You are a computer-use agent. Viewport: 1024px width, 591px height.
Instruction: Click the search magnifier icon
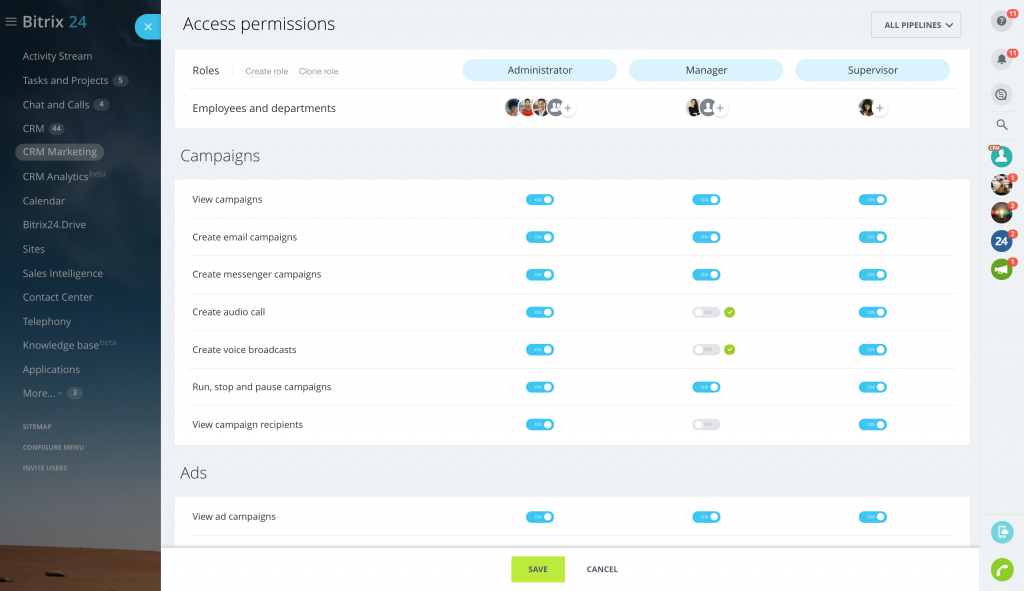click(1001, 125)
